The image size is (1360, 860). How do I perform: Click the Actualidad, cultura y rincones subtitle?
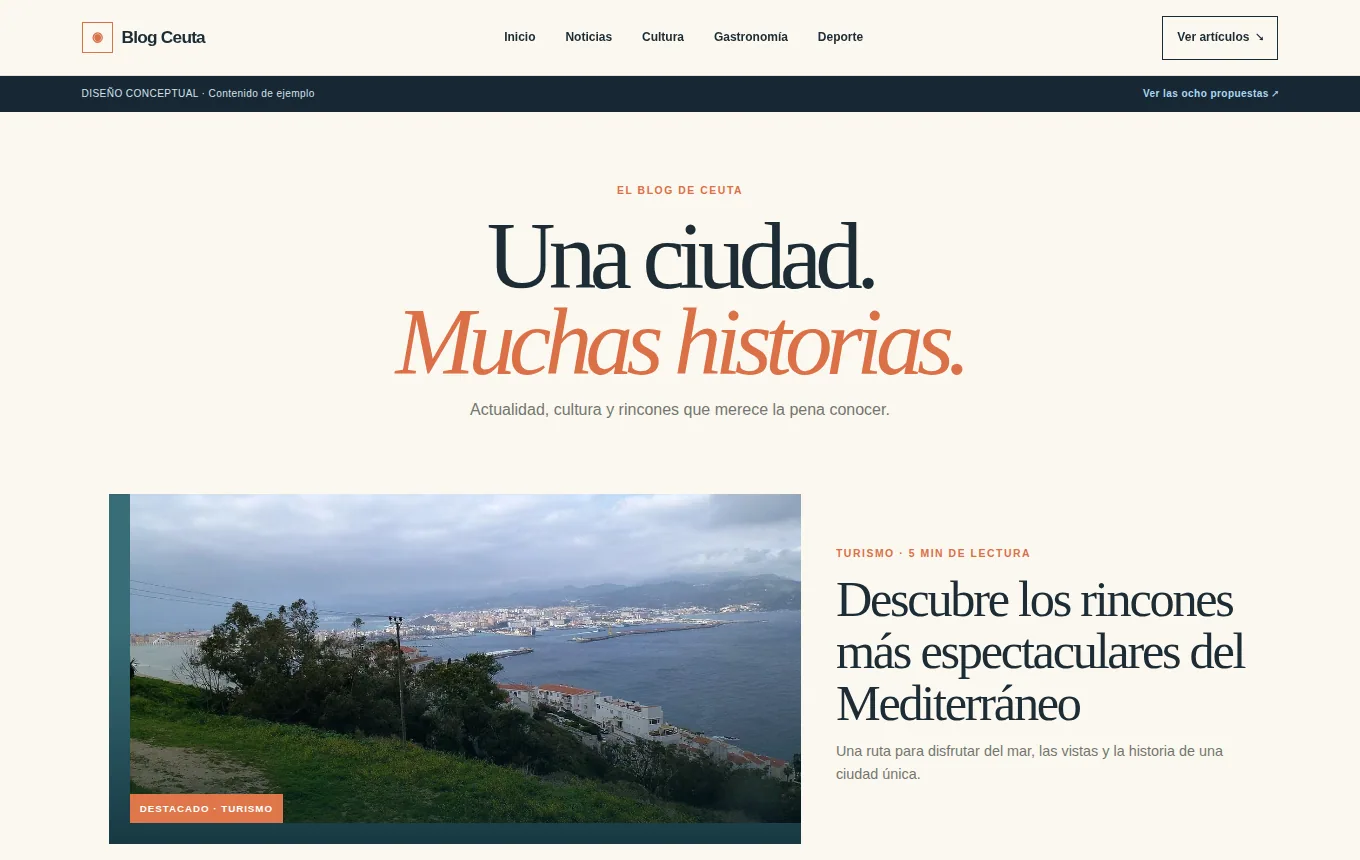680,410
